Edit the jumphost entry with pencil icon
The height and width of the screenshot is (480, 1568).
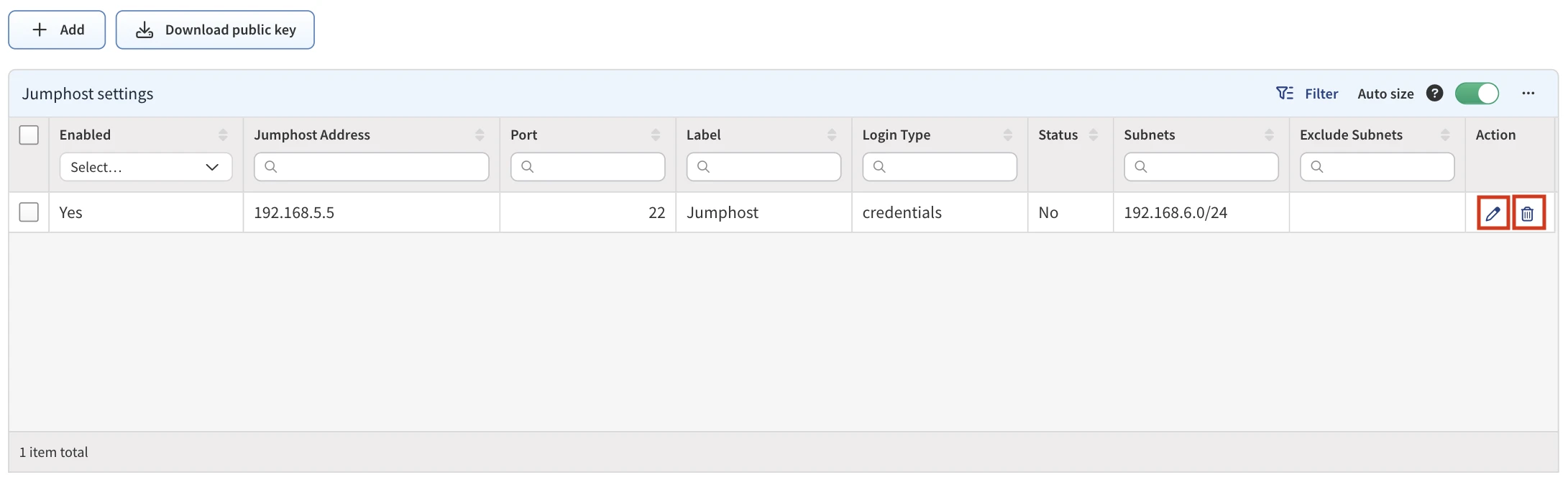point(1493,213)
